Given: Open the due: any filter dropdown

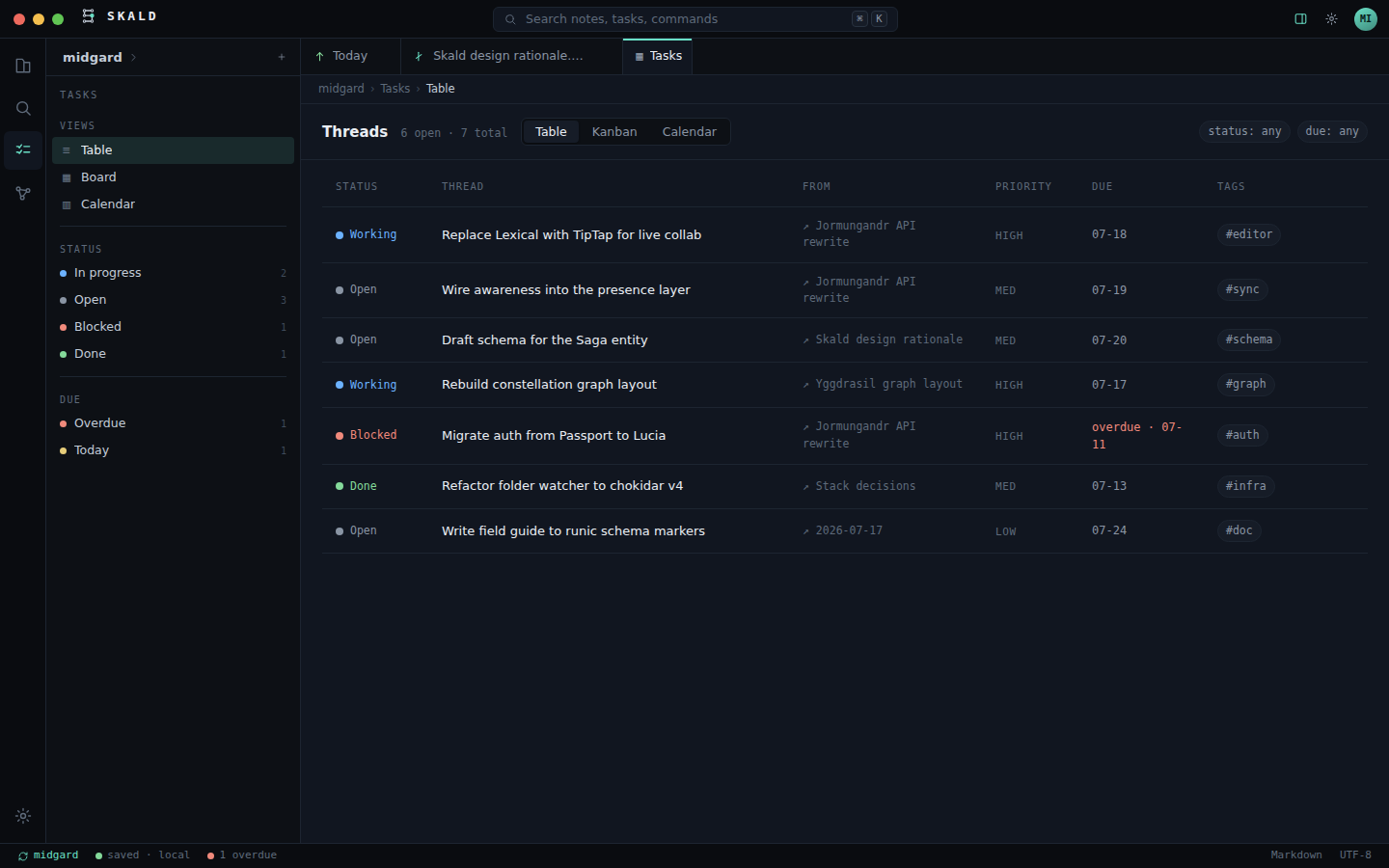Looking at the screenshot, I should tap(1331, 131).
